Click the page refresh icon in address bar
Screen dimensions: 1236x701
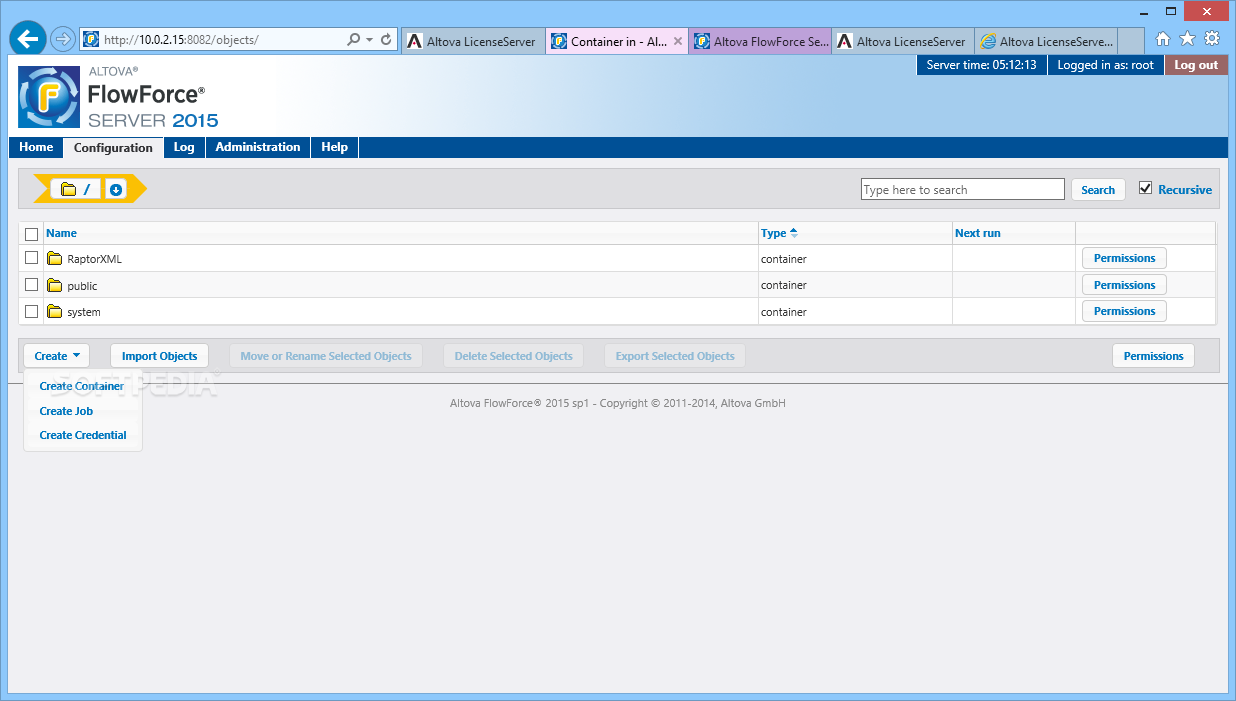tap(386, 40)
